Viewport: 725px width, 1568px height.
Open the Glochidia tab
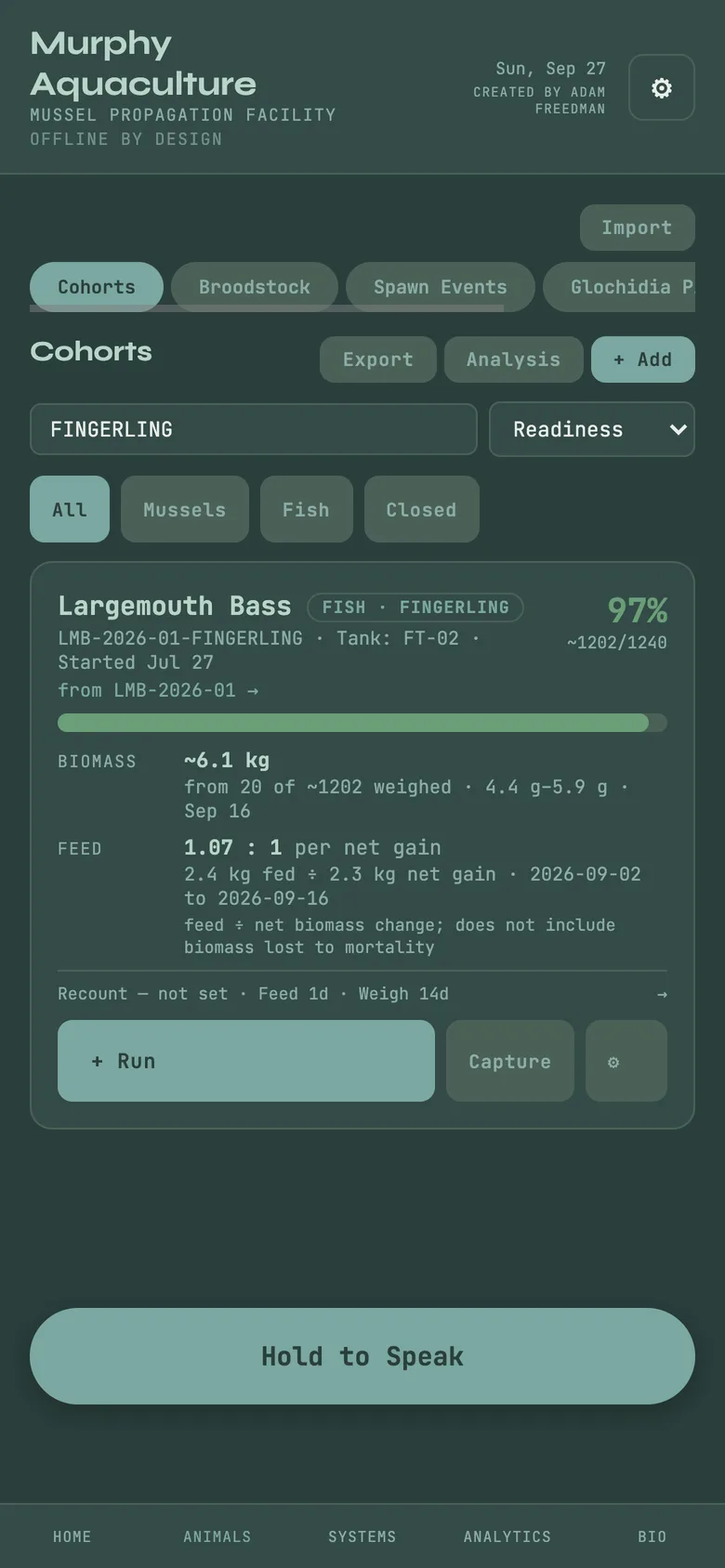pos(619,287)
